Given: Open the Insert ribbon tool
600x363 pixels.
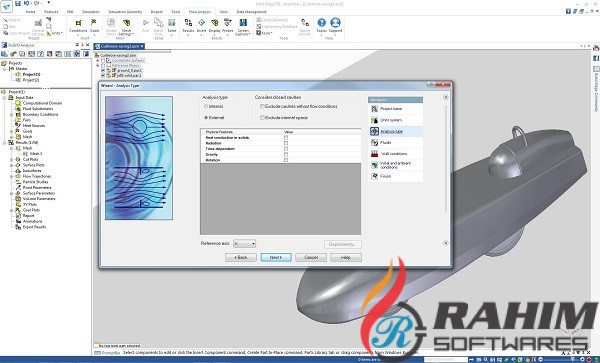Looking at the screenshot, I should click(x=201, y=26).
